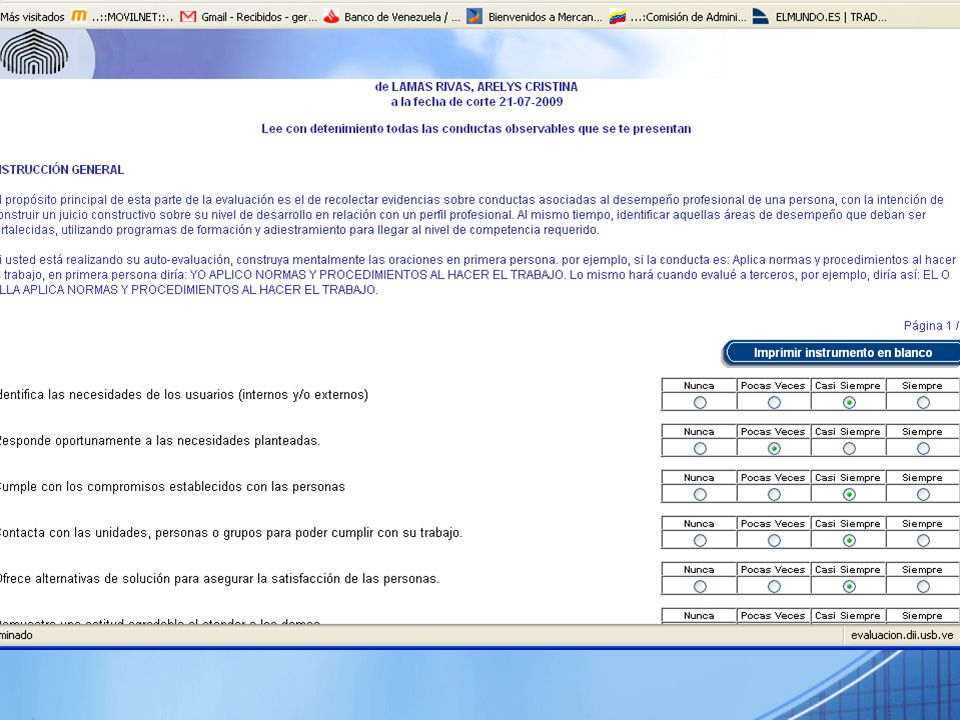The height and width of the screenshot is (720, 960).
Task: Select Siempre for Cumple con los compromisos
Action: 923,494
